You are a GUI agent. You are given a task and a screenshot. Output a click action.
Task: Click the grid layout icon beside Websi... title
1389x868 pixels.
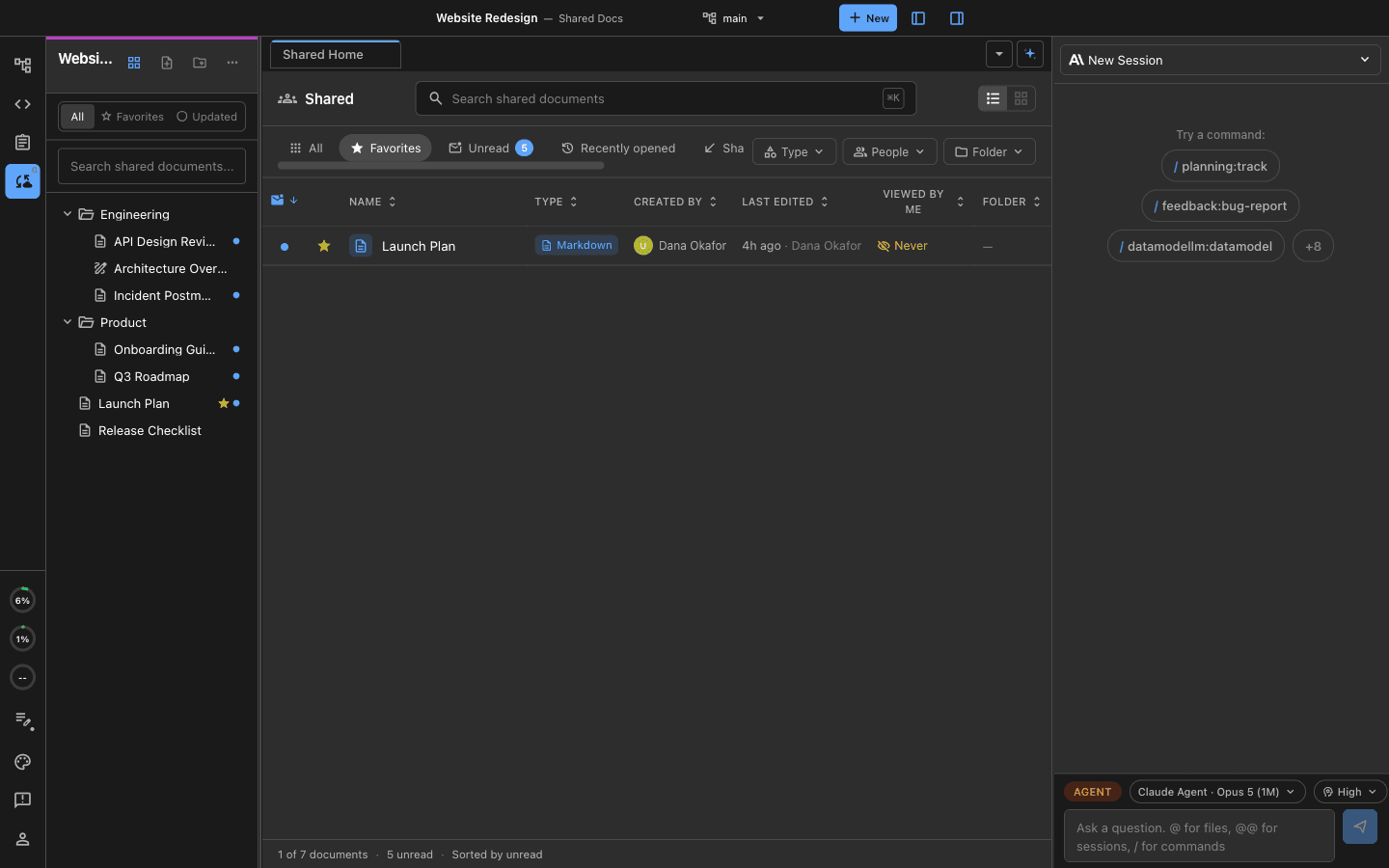click(134, 63)
